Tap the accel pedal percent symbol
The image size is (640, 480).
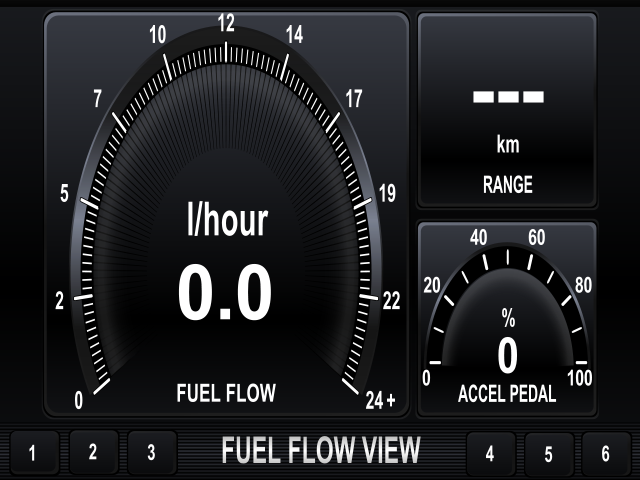pos(508,318)
